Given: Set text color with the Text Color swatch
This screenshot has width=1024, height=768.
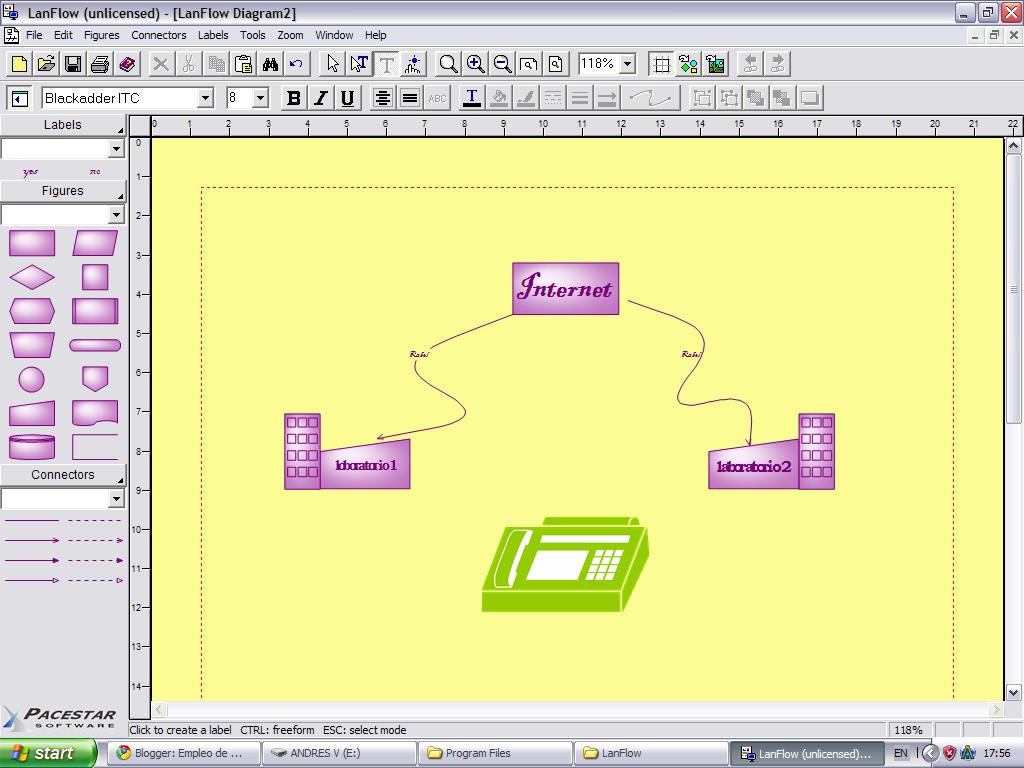Looking at the screenshot, I should click(x=472, y=97).
